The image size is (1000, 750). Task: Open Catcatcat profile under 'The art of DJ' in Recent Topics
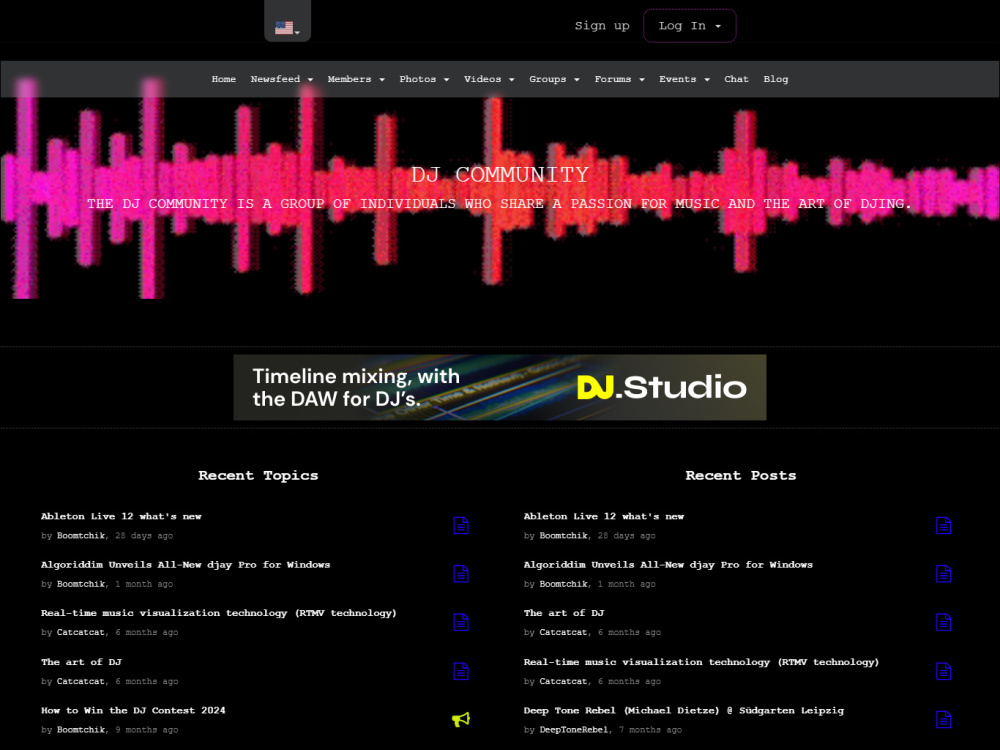coord(81,681)
